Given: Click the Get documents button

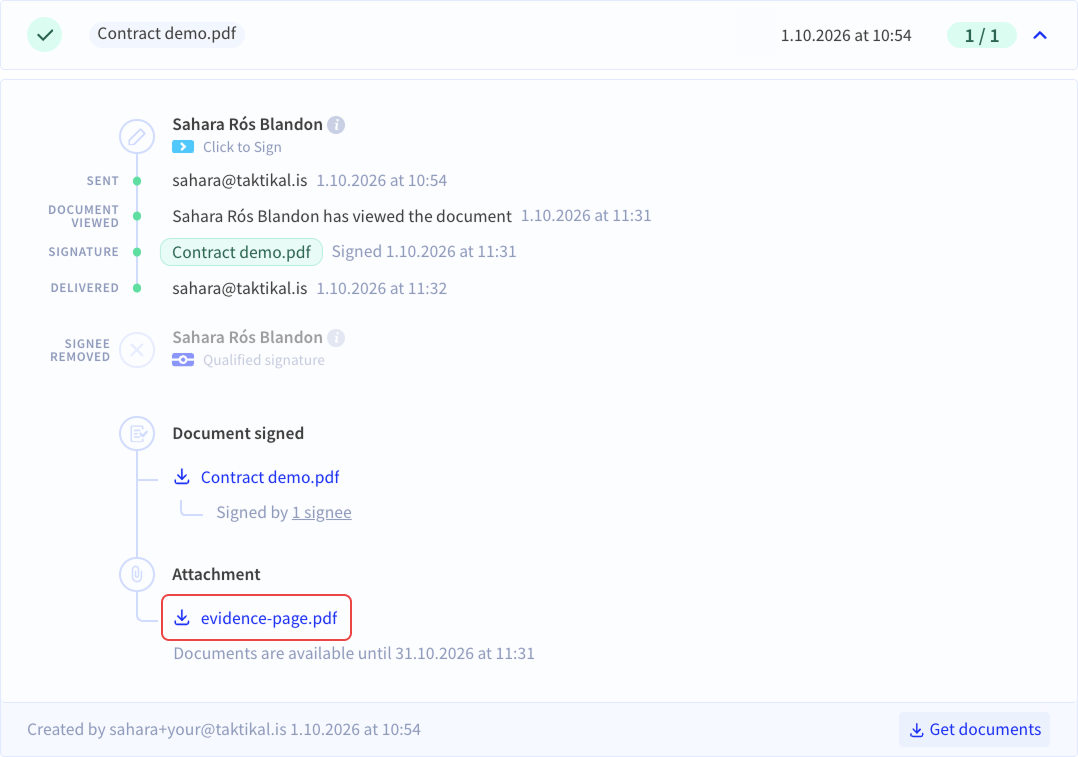Looking at the screenshot, I should pos(974,729).
